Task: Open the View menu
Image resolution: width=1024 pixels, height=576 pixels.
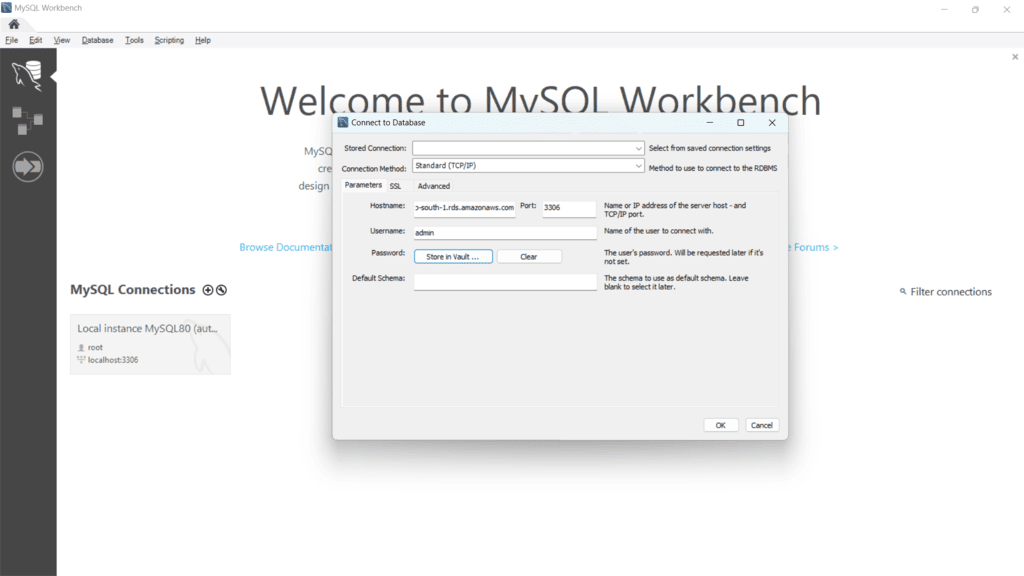Action: (61, 40)
